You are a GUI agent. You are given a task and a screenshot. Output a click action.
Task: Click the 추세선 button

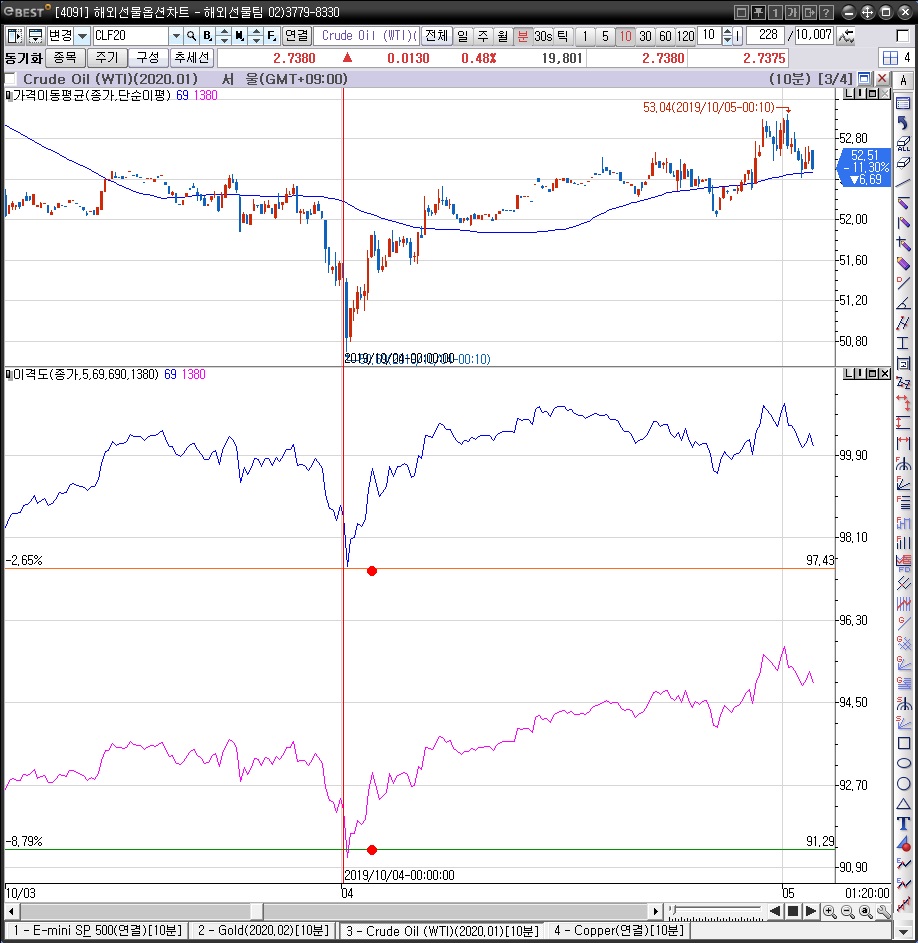(x=191, y=58)
